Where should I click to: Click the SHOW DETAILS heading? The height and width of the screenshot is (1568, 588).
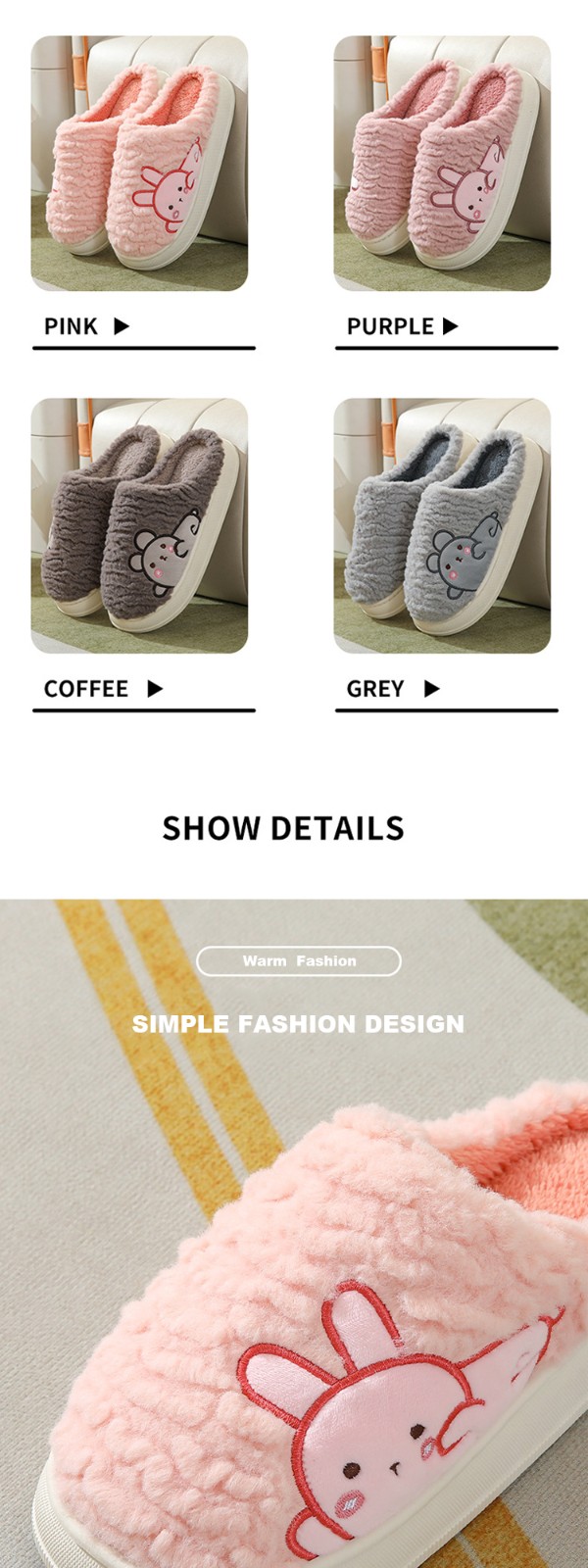coord(283,828)
